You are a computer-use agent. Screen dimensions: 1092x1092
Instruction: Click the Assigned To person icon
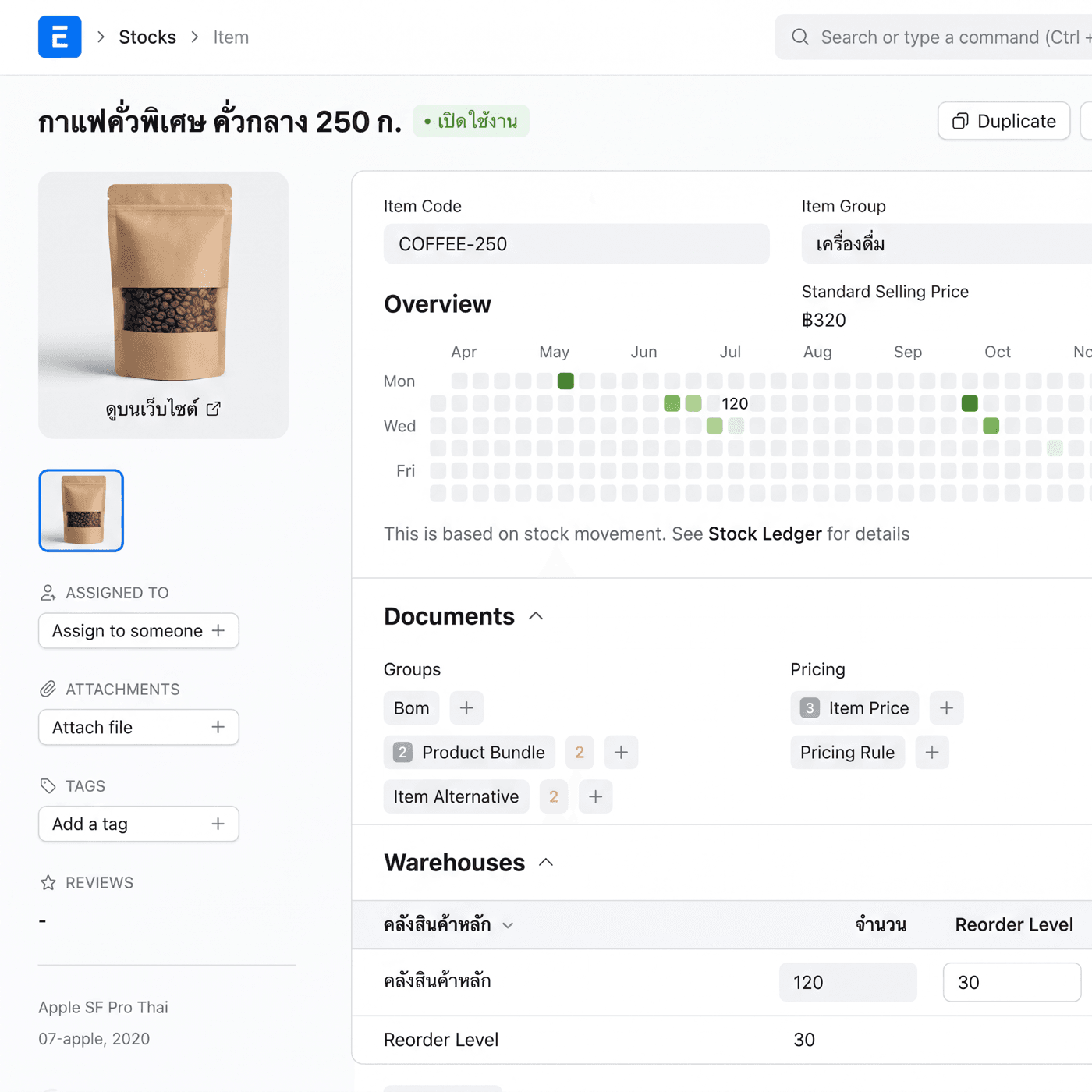pos(48,593)
